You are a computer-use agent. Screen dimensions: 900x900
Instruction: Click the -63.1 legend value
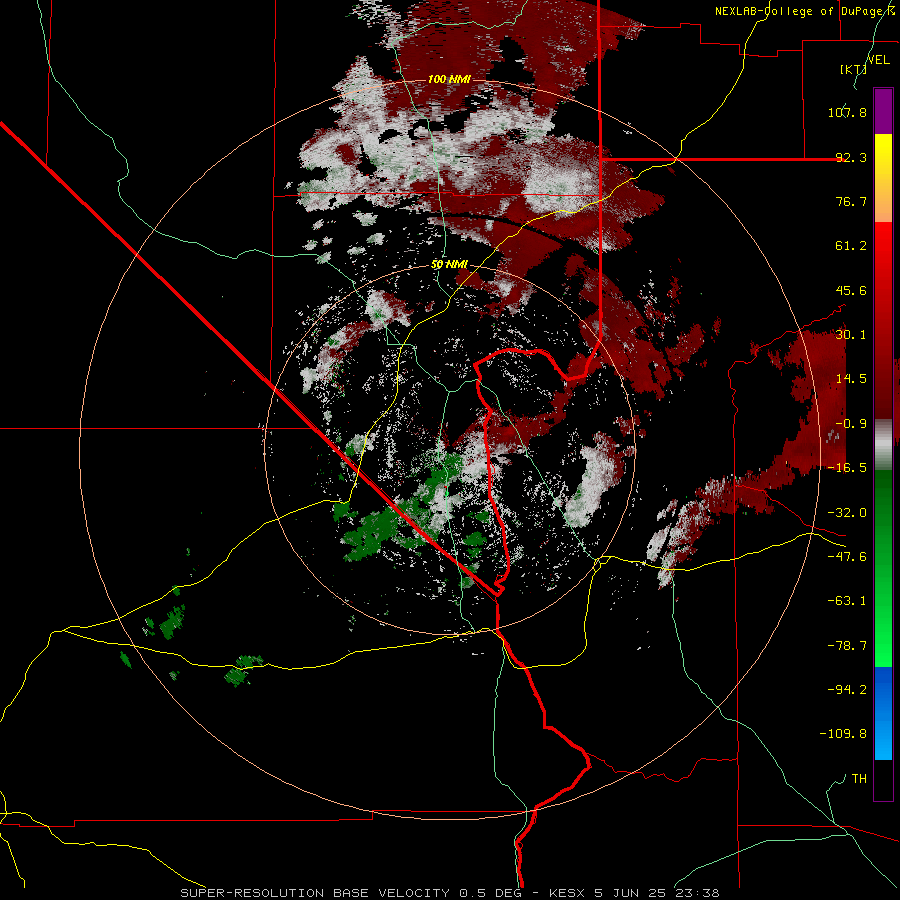tap(847, 601)
